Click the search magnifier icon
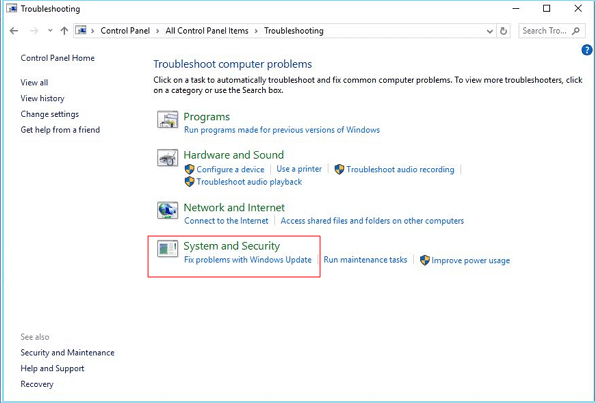 point(576,31)
